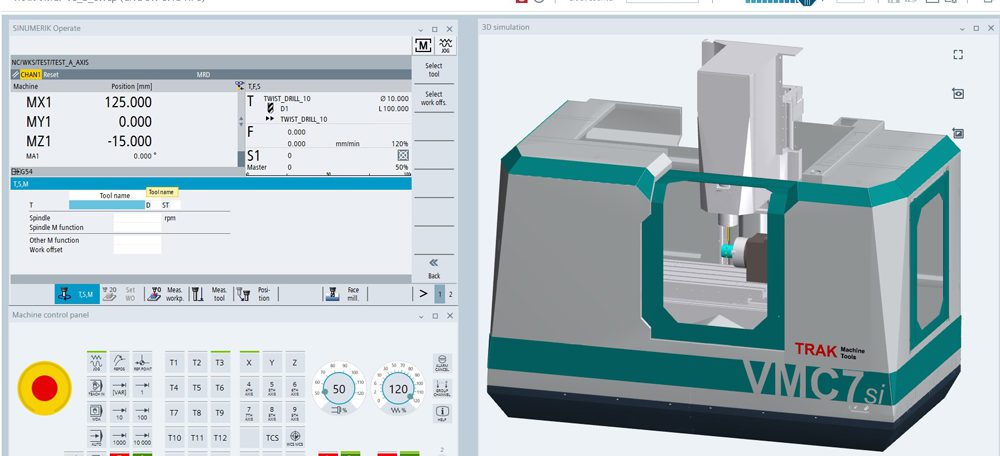This screenshot has width=1000, height=456.
Task: Click the T tool name input field
Action: pos(107,205)
